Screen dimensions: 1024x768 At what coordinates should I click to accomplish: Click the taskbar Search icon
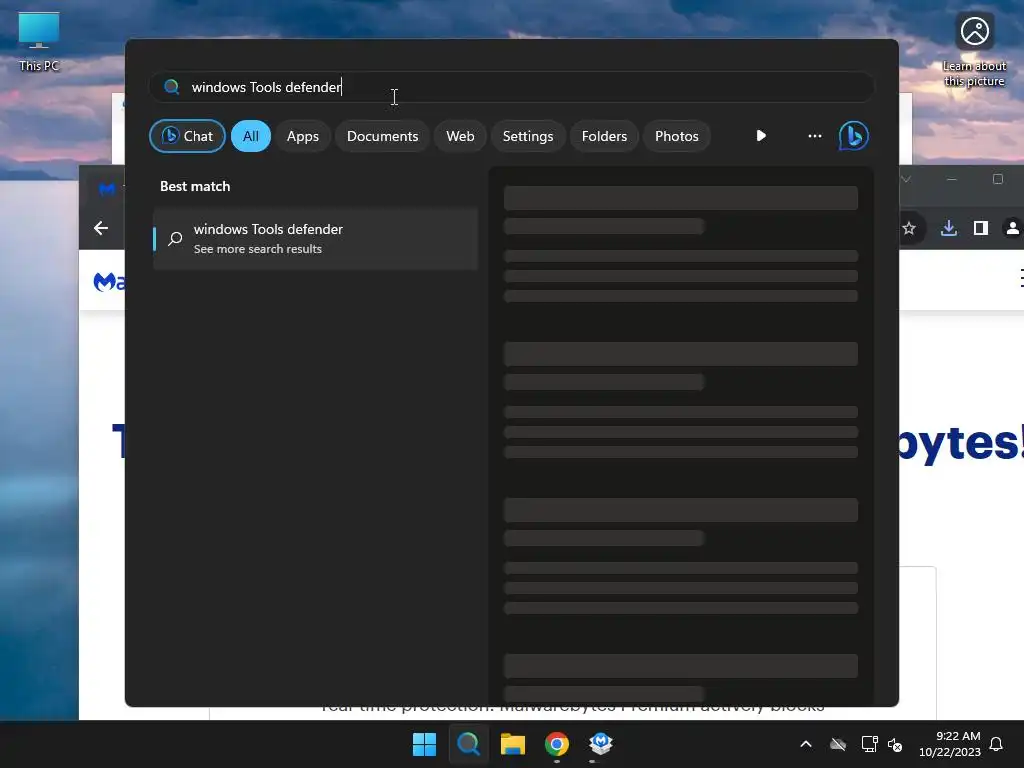[x=468, y=744]
